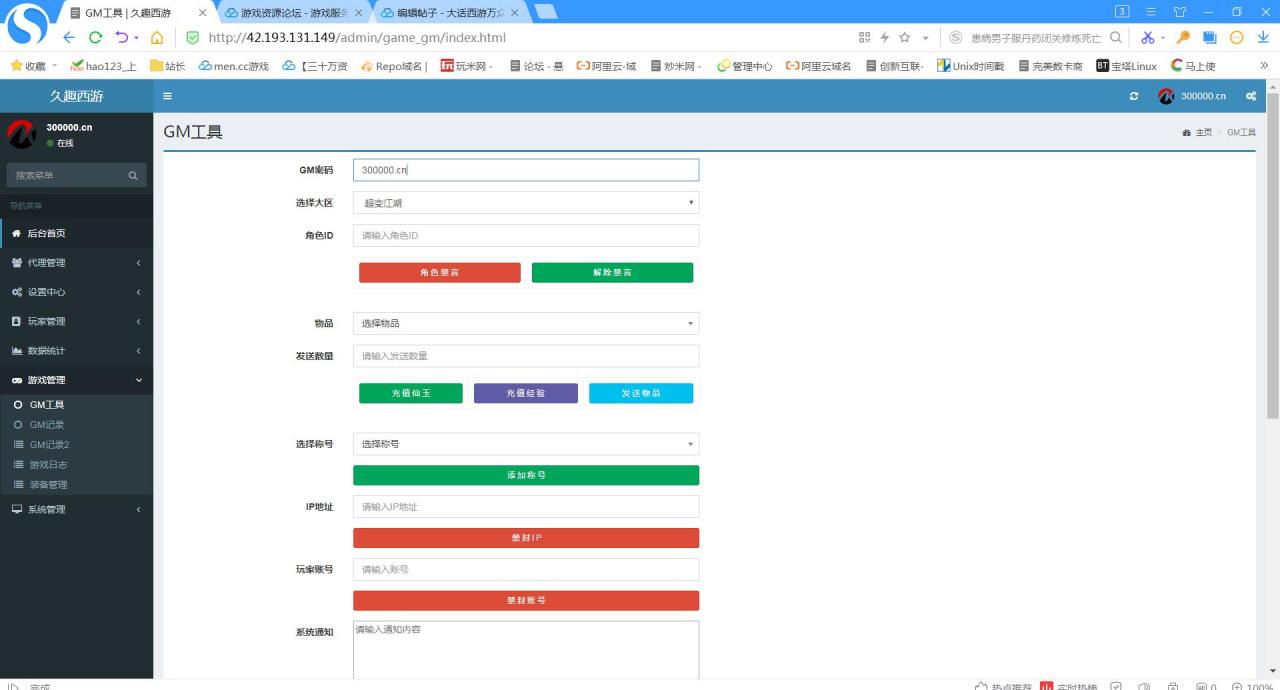
Task: Switch to the 游戏资源论坛 browser tab
Action: coord(292,13)
